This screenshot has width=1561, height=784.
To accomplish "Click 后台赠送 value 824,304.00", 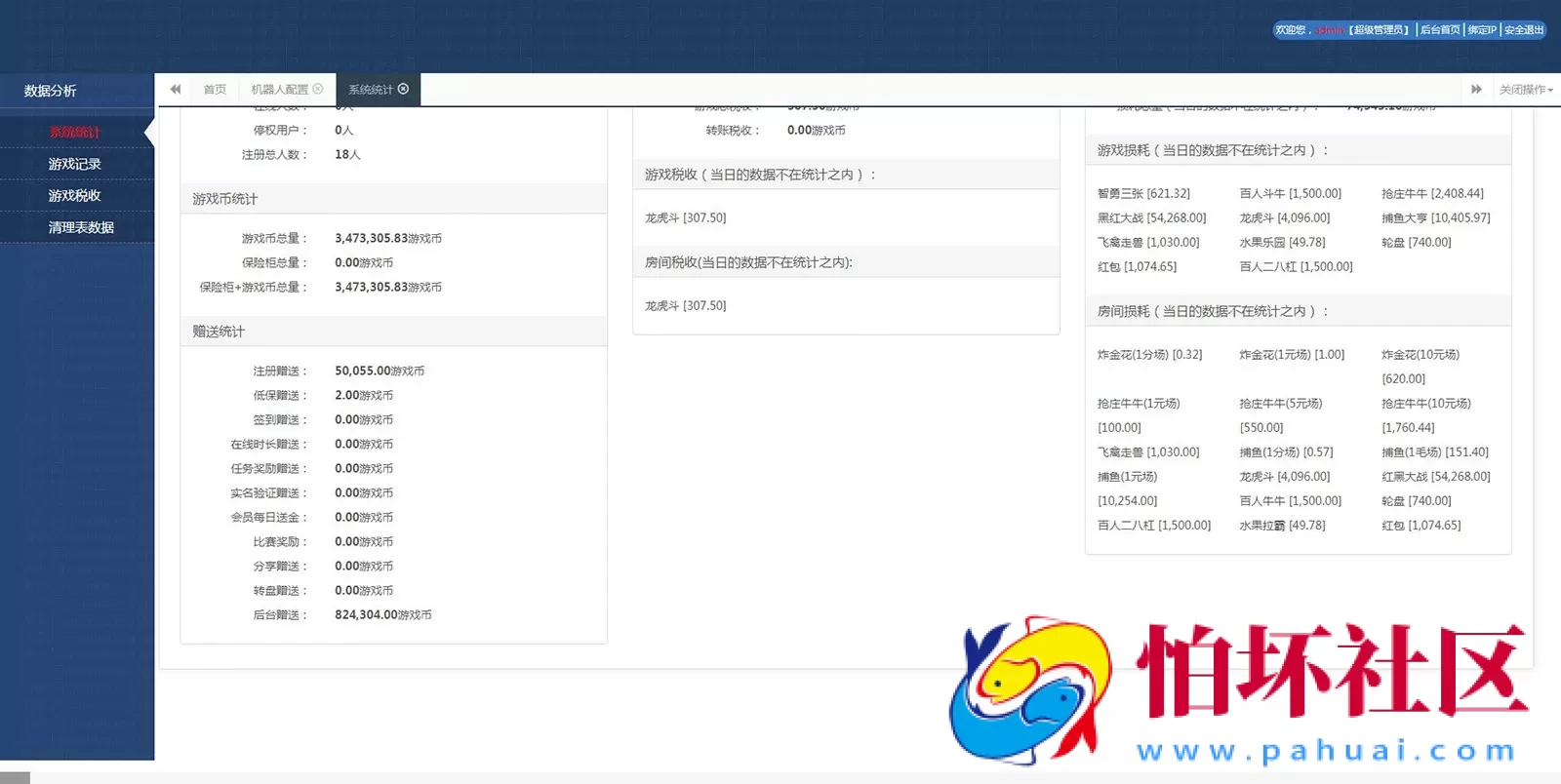I will pyautogui.click(x=383, y=614).
